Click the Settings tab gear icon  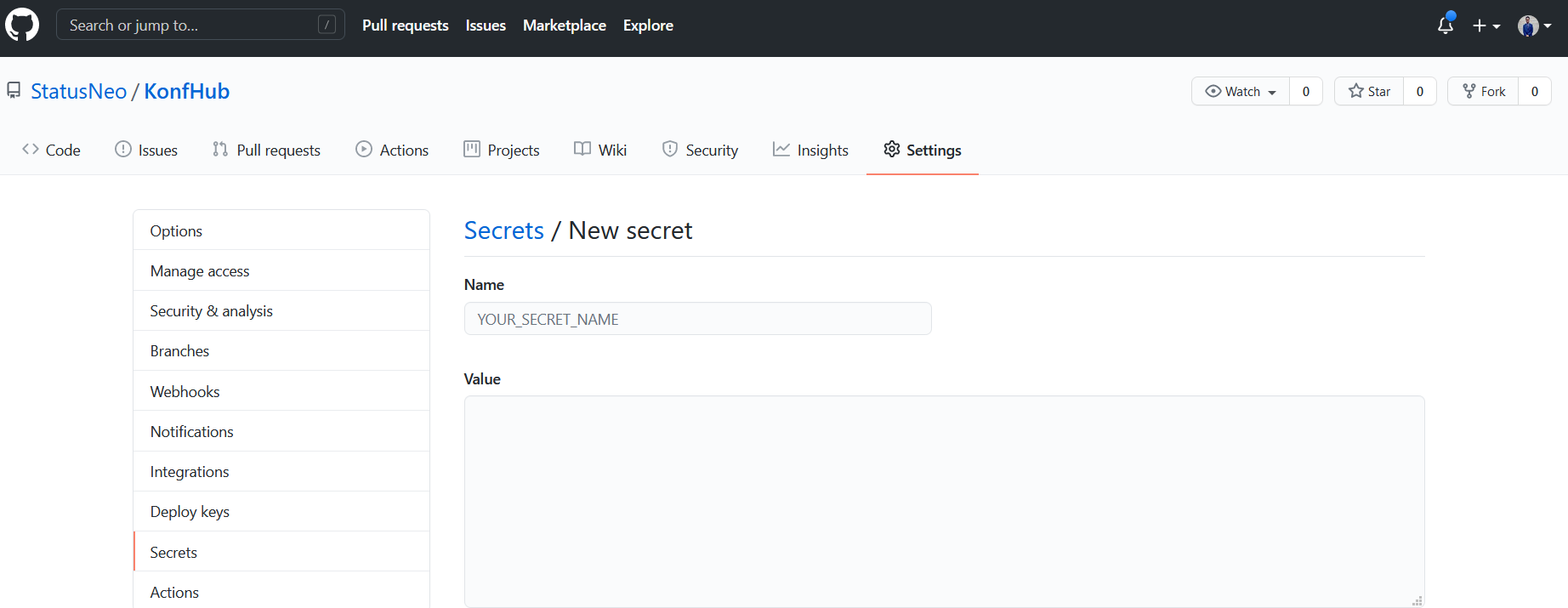click(891, 149)
